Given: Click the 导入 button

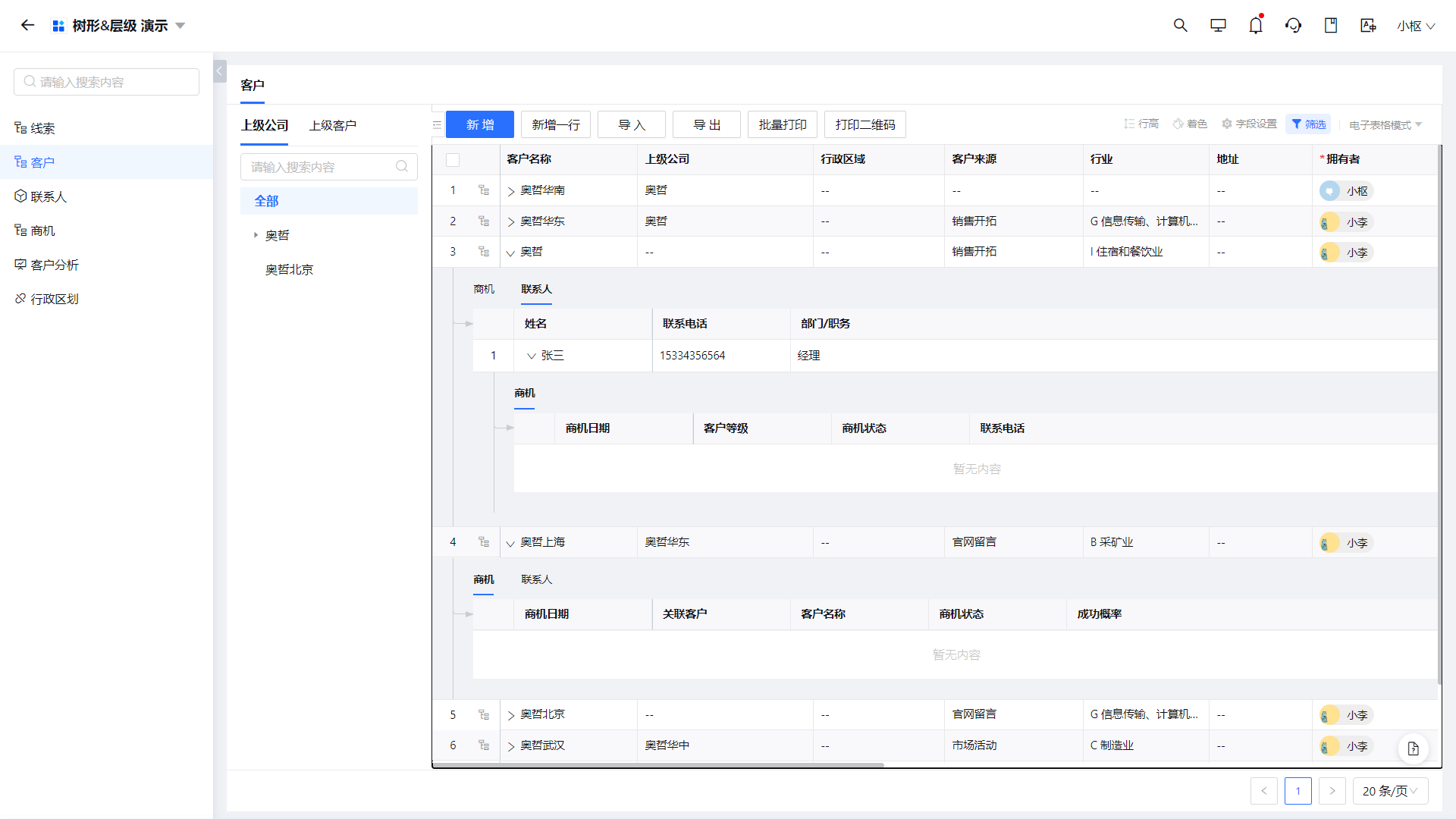Looking at the screenshot, I should click(632, 124).
